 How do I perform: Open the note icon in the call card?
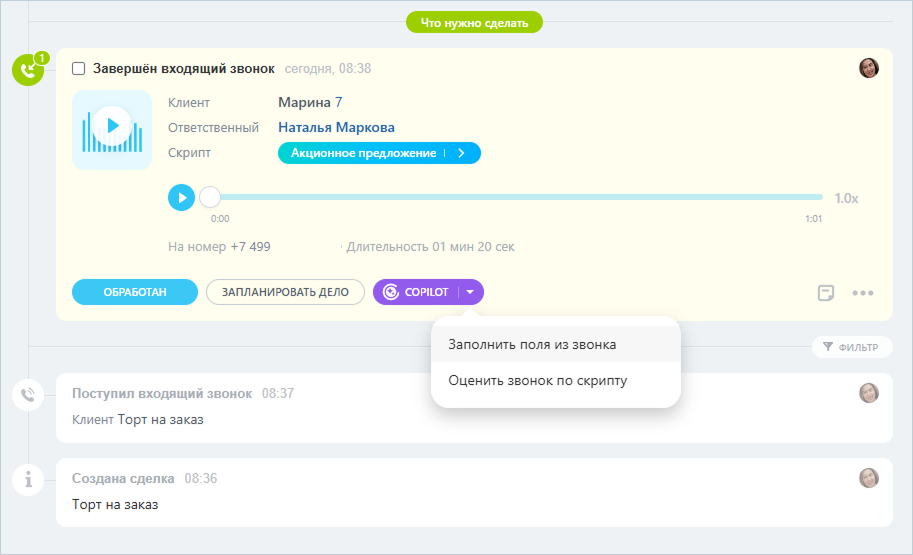[825, 293]
